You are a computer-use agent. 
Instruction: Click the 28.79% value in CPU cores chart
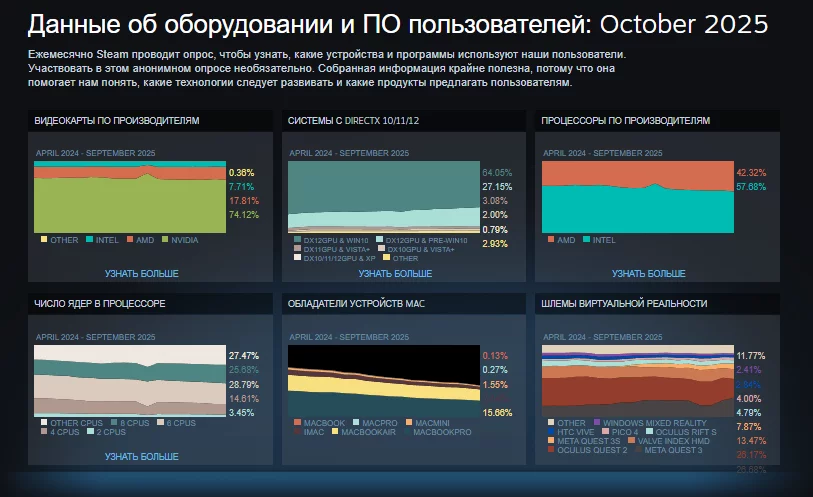pos(244,385)
